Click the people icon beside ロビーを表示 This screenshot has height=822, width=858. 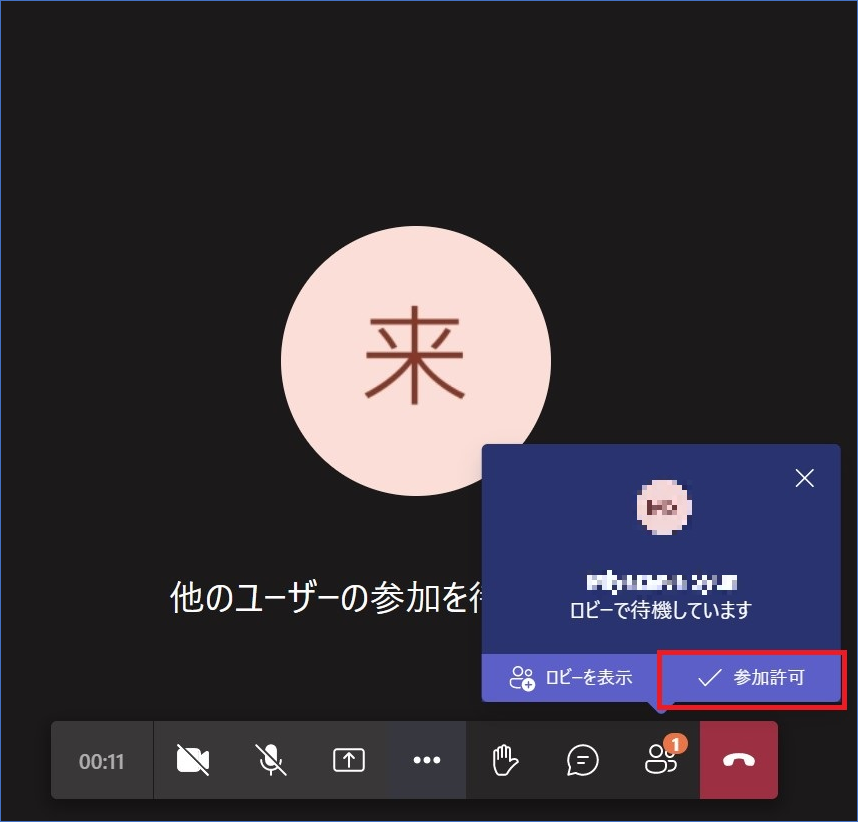pos(522,678)
